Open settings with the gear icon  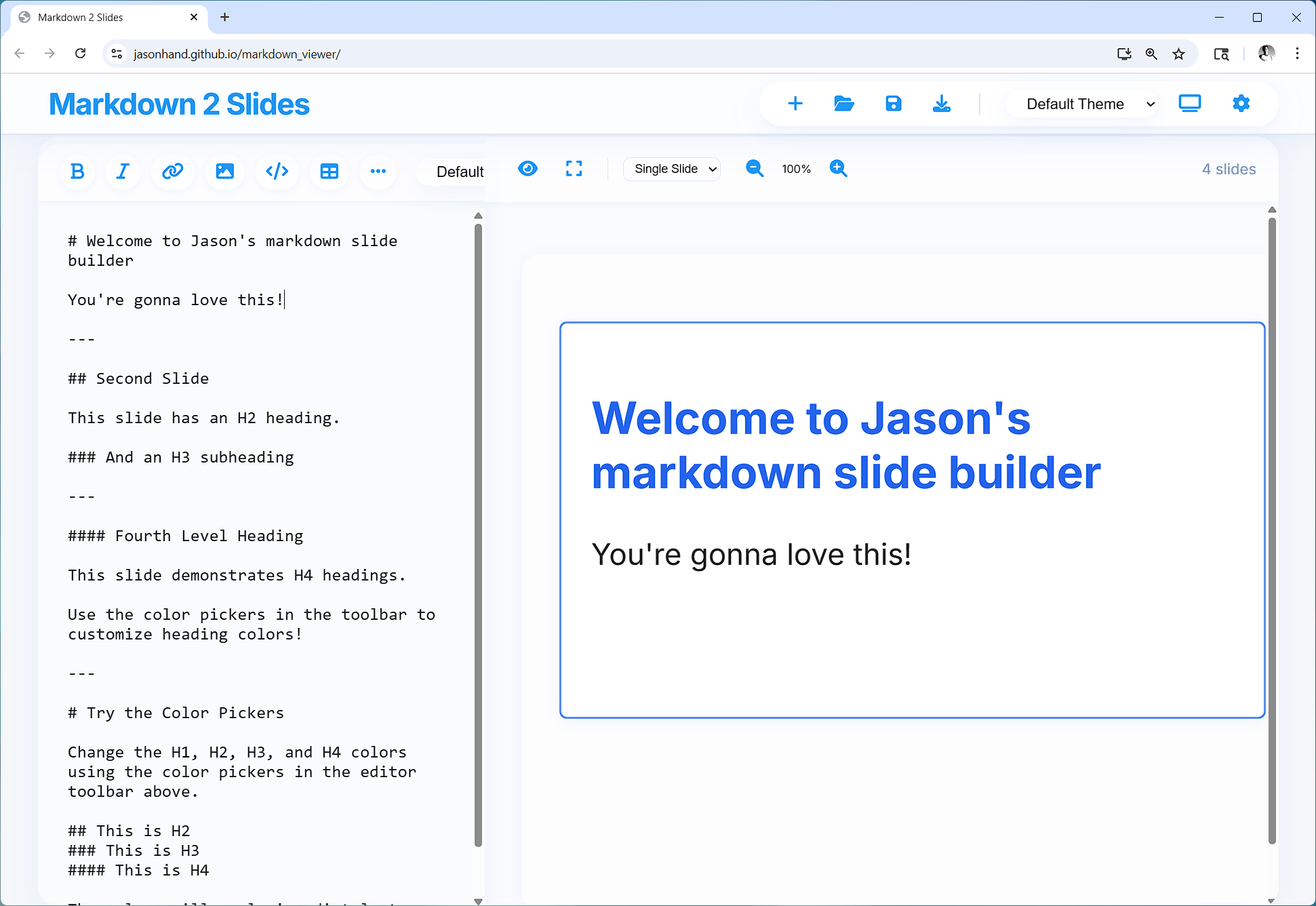(x=1241, y=104)
